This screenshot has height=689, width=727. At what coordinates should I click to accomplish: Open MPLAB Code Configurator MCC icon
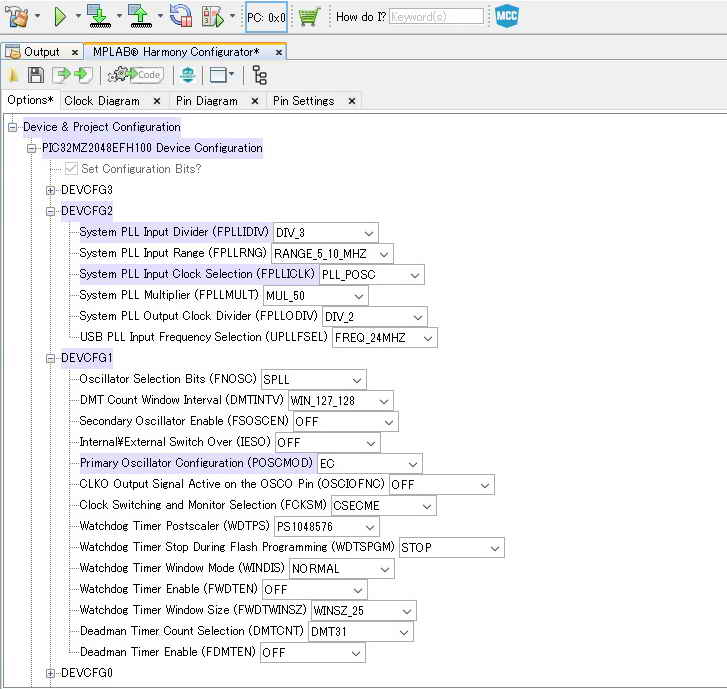pyautogui.click(x=507, y=16)
